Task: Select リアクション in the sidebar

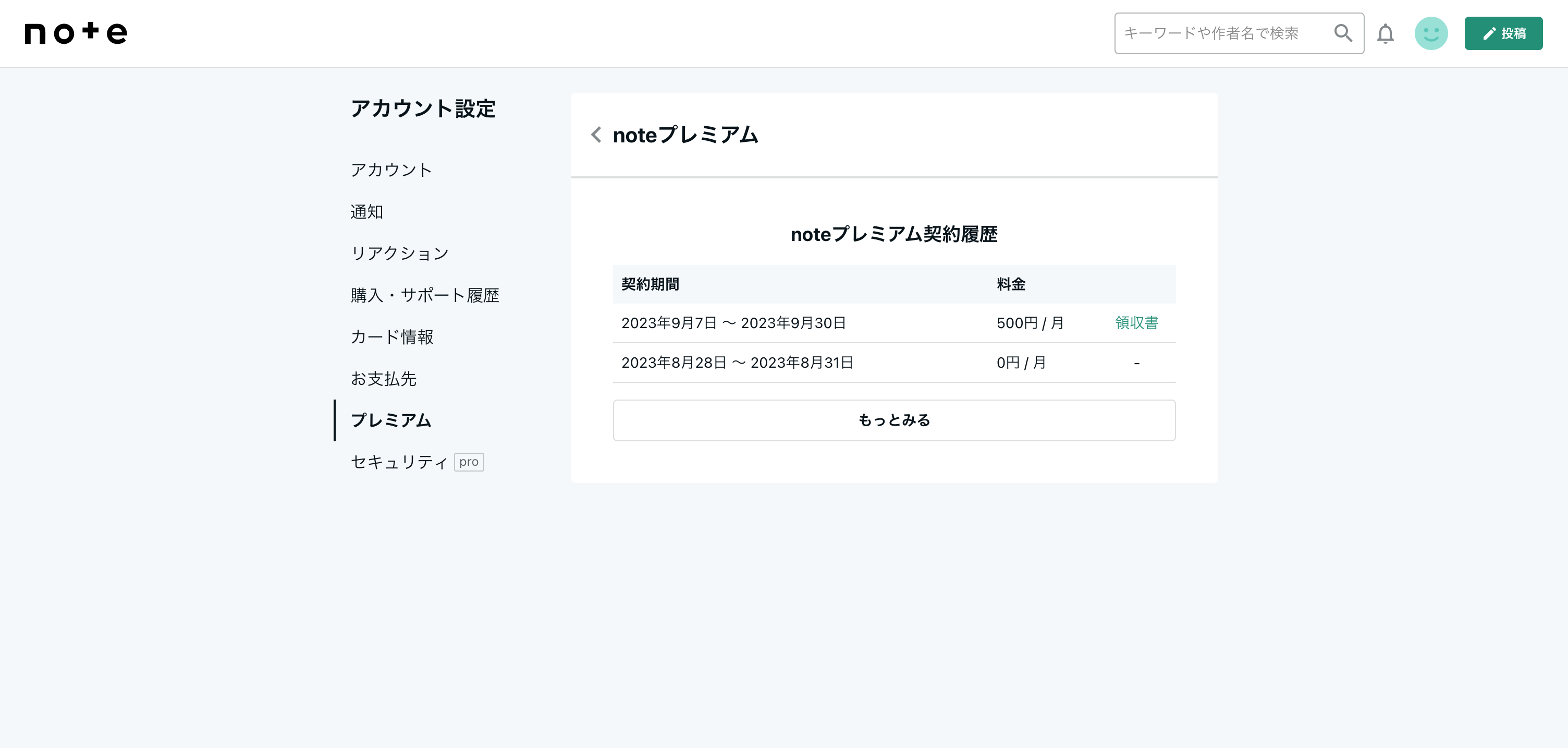Action: (x=400, y=254)
